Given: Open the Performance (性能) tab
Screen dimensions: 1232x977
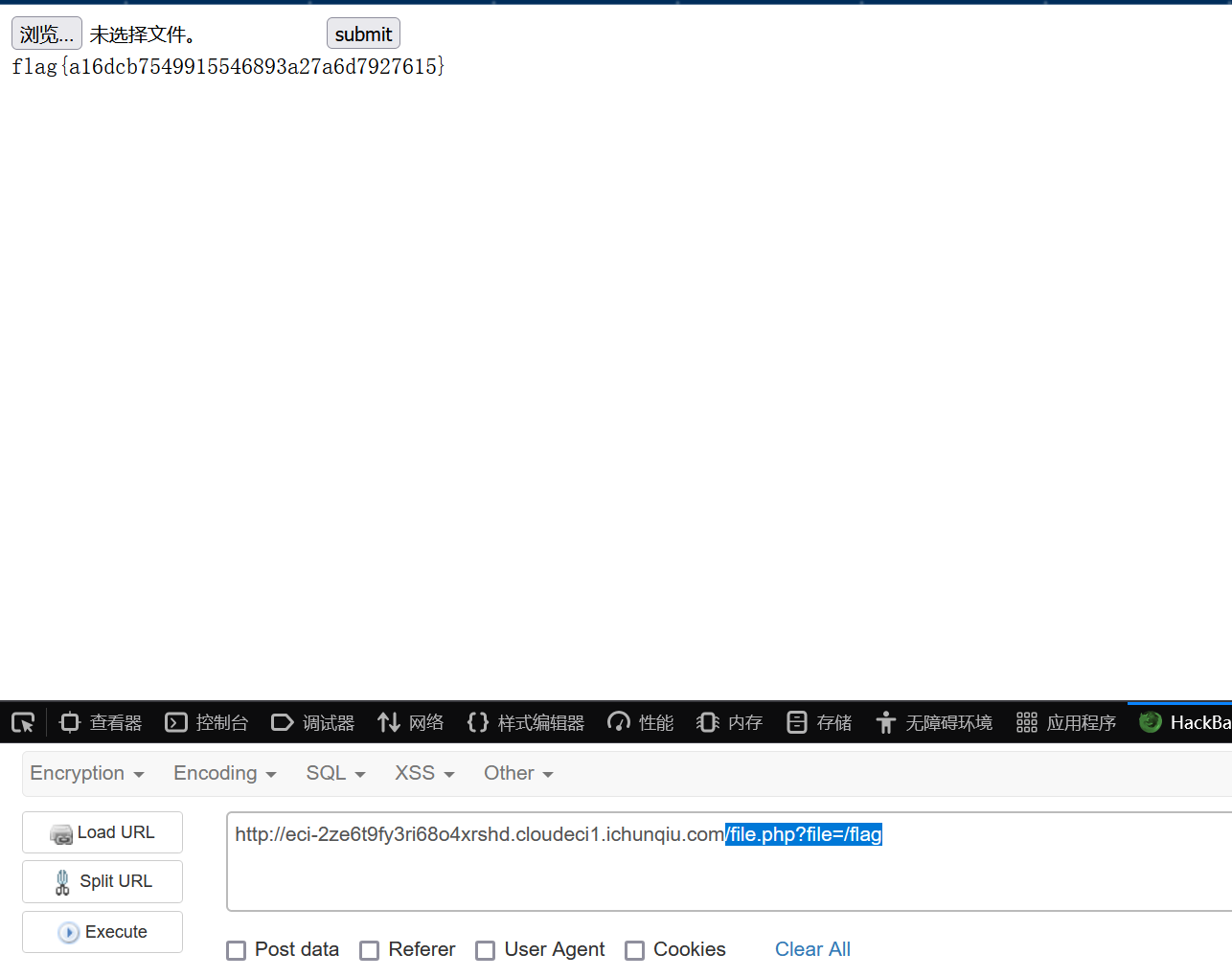Looking at the screenshot, I should pyautogui.click(x=641, y=722).
